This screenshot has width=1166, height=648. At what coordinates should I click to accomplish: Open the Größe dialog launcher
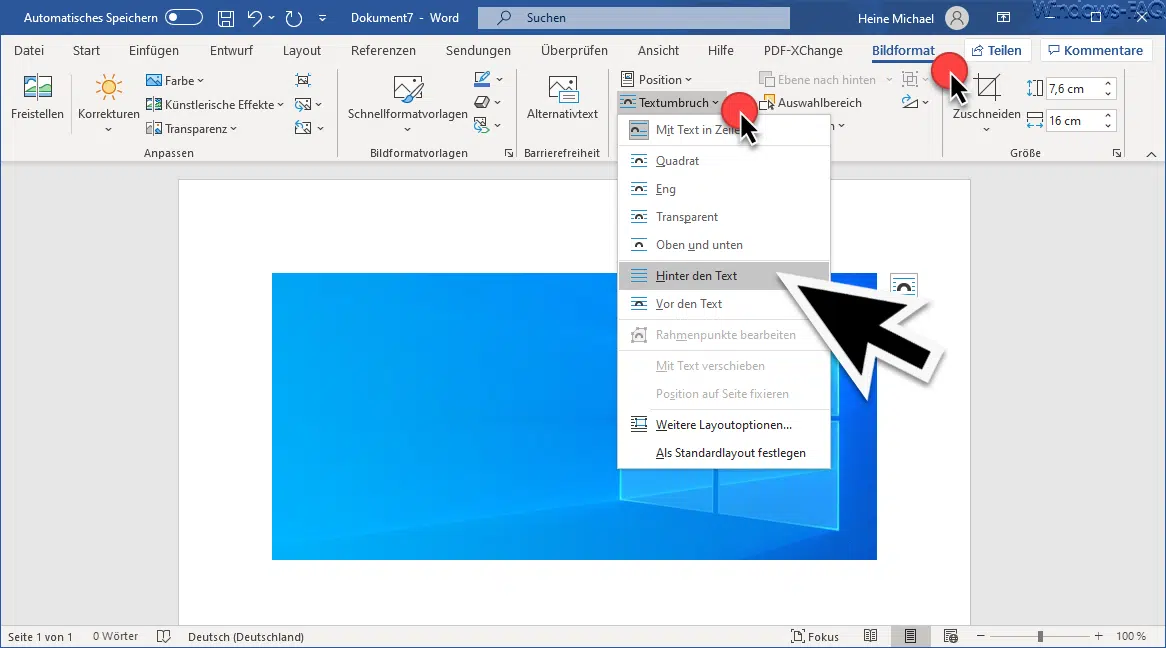[1116, 153]
